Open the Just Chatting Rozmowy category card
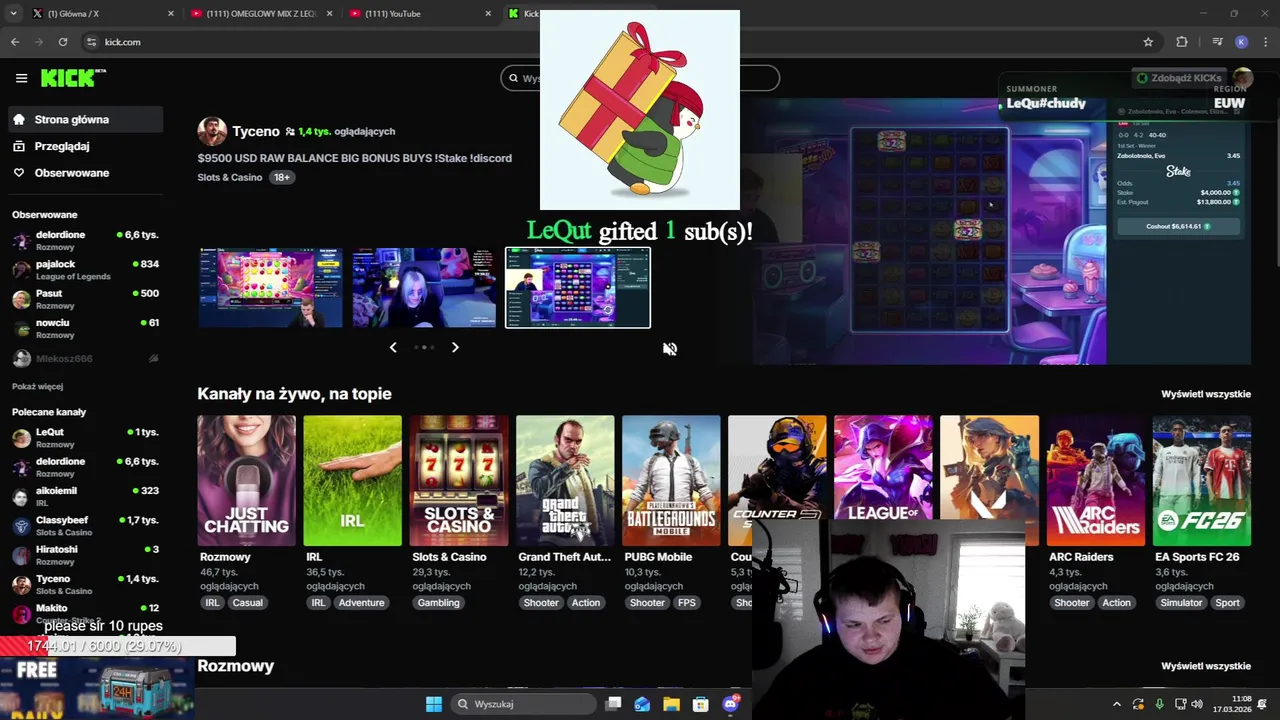The image size is (1280, 720). (246, 480)
